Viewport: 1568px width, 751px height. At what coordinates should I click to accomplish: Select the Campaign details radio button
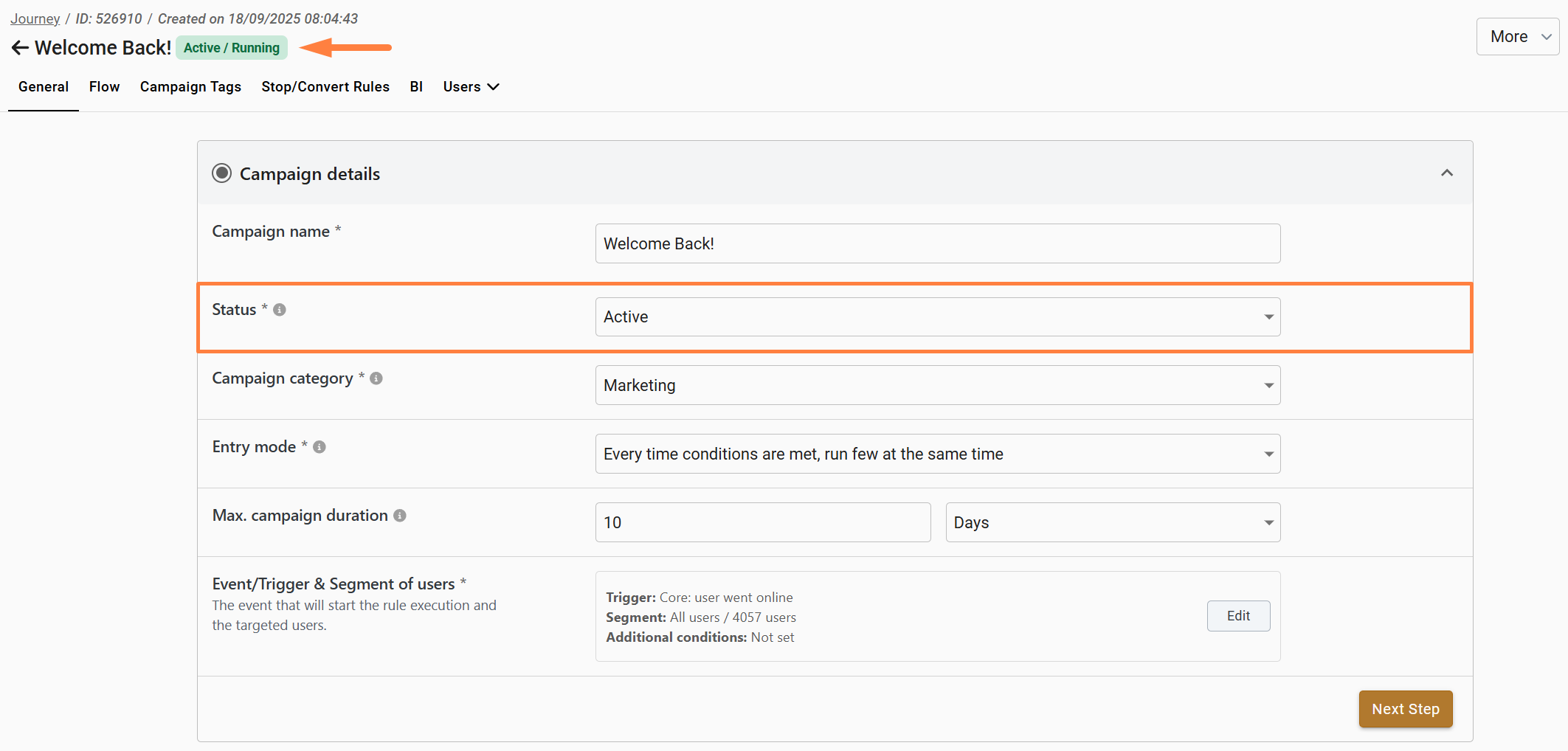(x=222, y=173)
